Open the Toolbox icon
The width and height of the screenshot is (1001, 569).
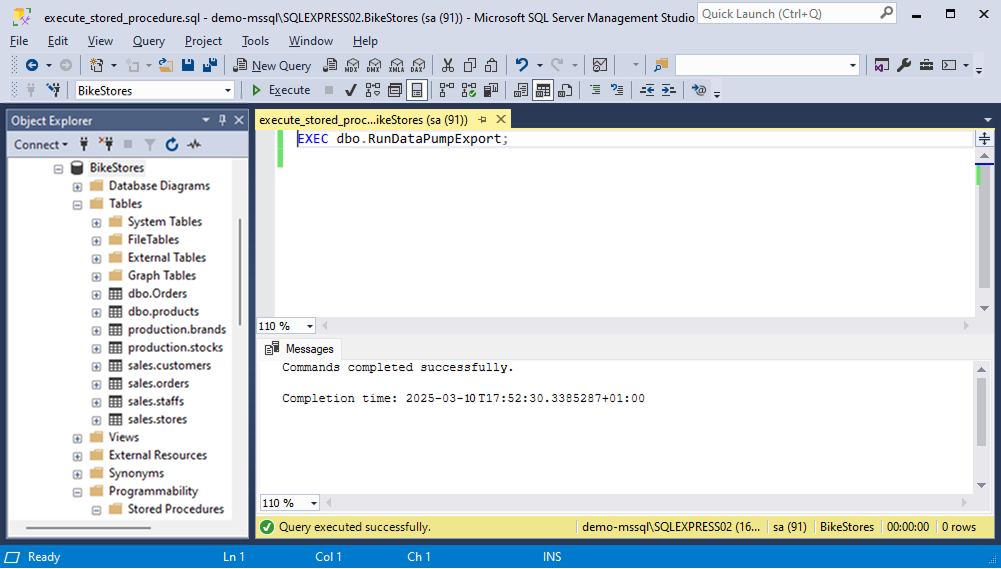[x=926, y=65]
